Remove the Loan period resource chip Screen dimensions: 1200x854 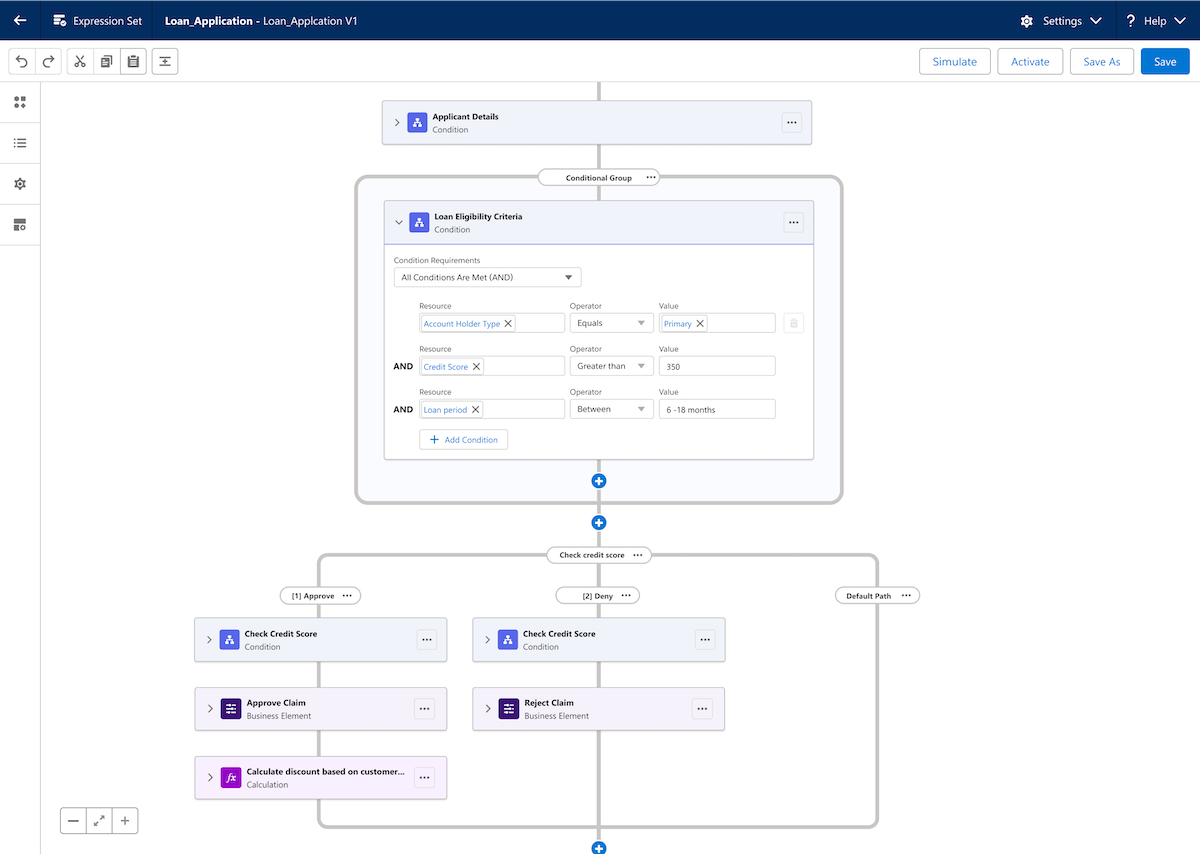[476, 409]
